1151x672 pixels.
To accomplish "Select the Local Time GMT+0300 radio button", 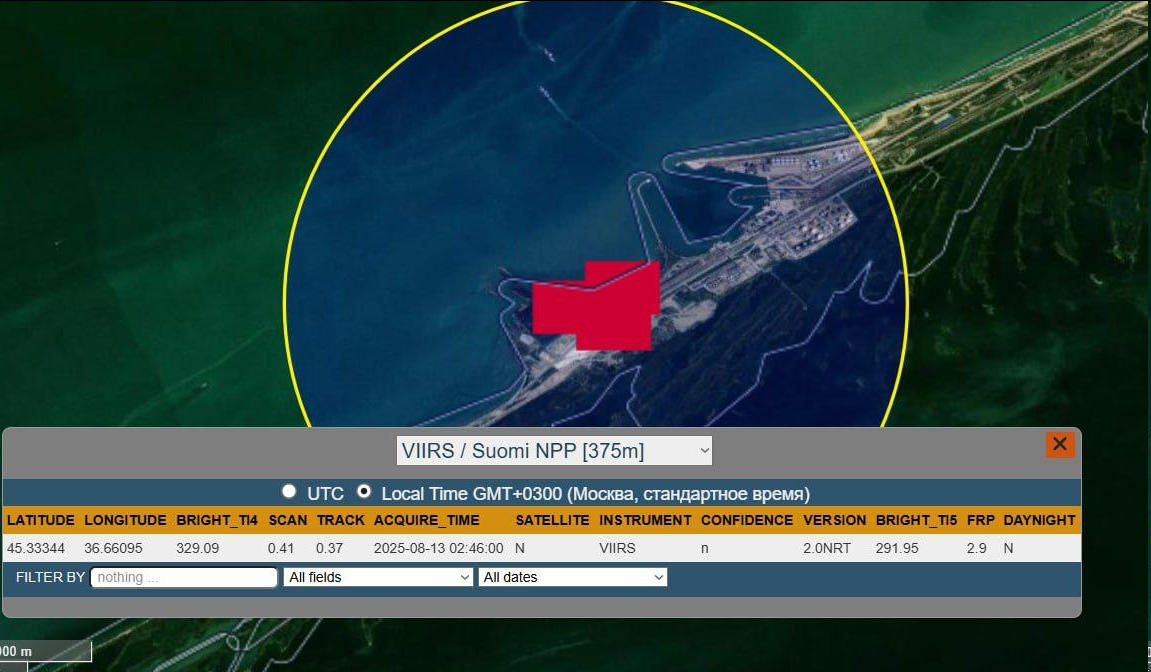I will point(364,491).
